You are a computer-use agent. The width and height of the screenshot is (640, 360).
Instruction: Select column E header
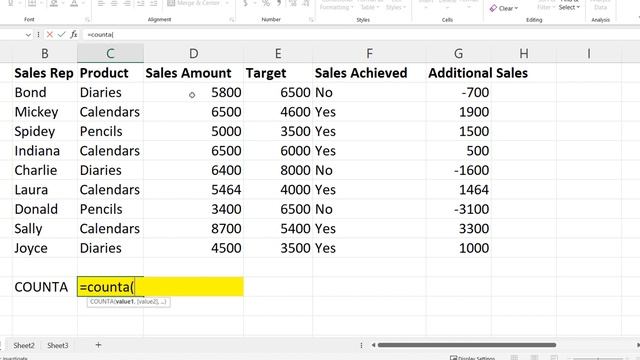tap(278, 53)
